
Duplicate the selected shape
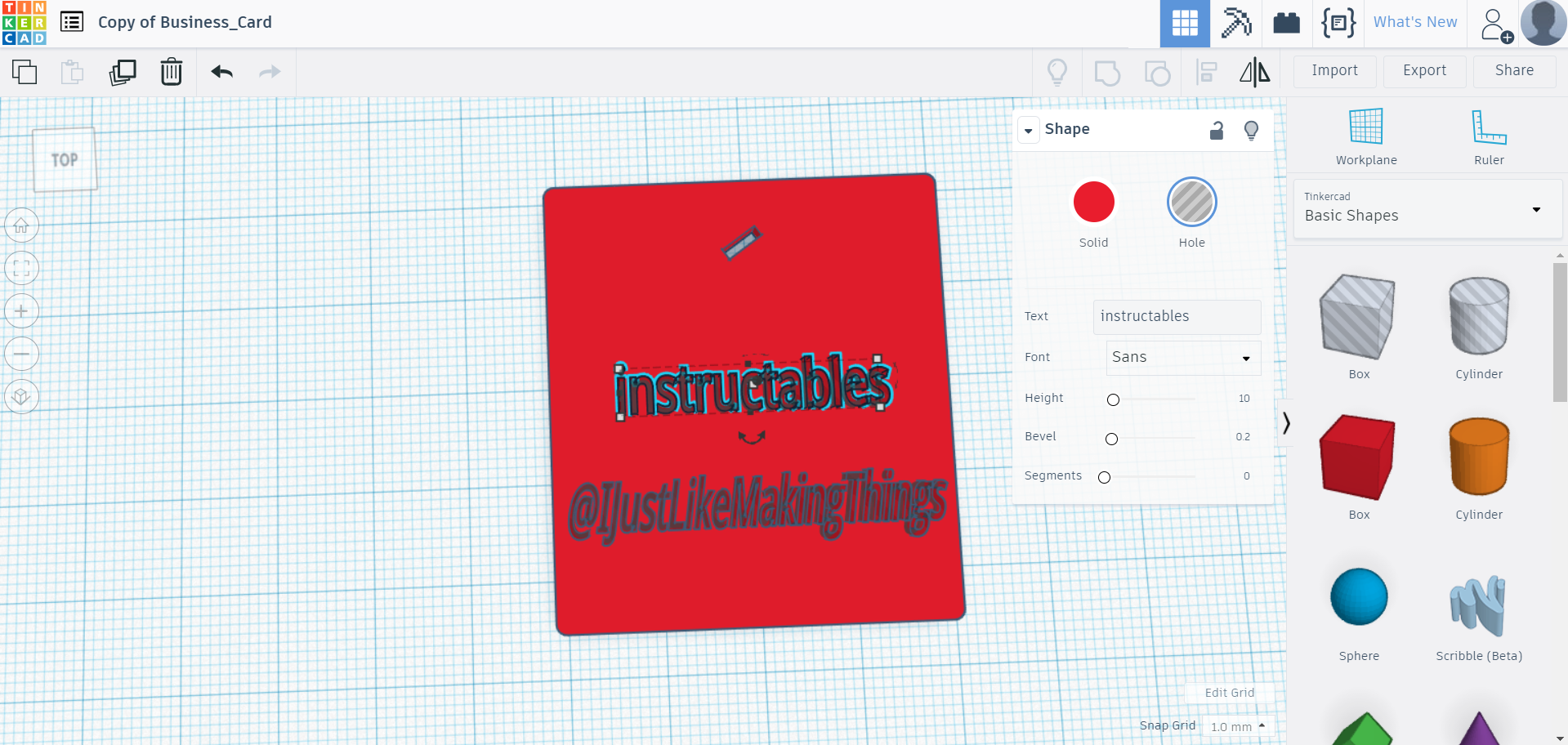(x=123, y=72)
